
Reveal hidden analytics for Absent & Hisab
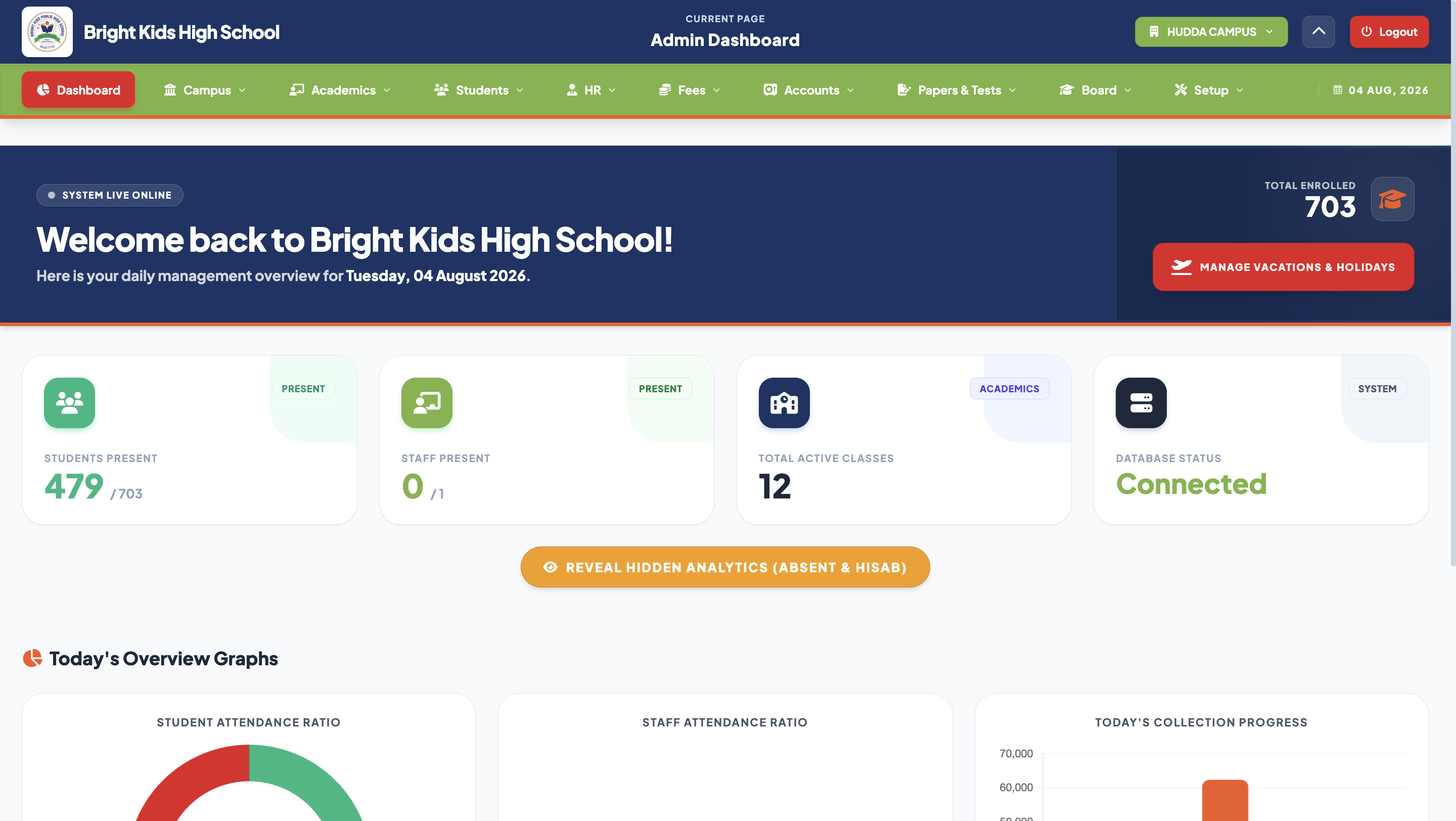click(725, 567)
